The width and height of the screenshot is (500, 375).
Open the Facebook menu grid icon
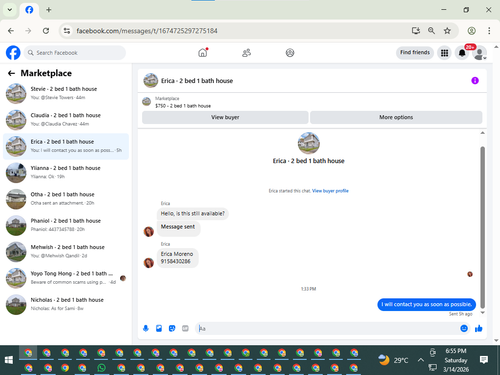tap(444, 53)
